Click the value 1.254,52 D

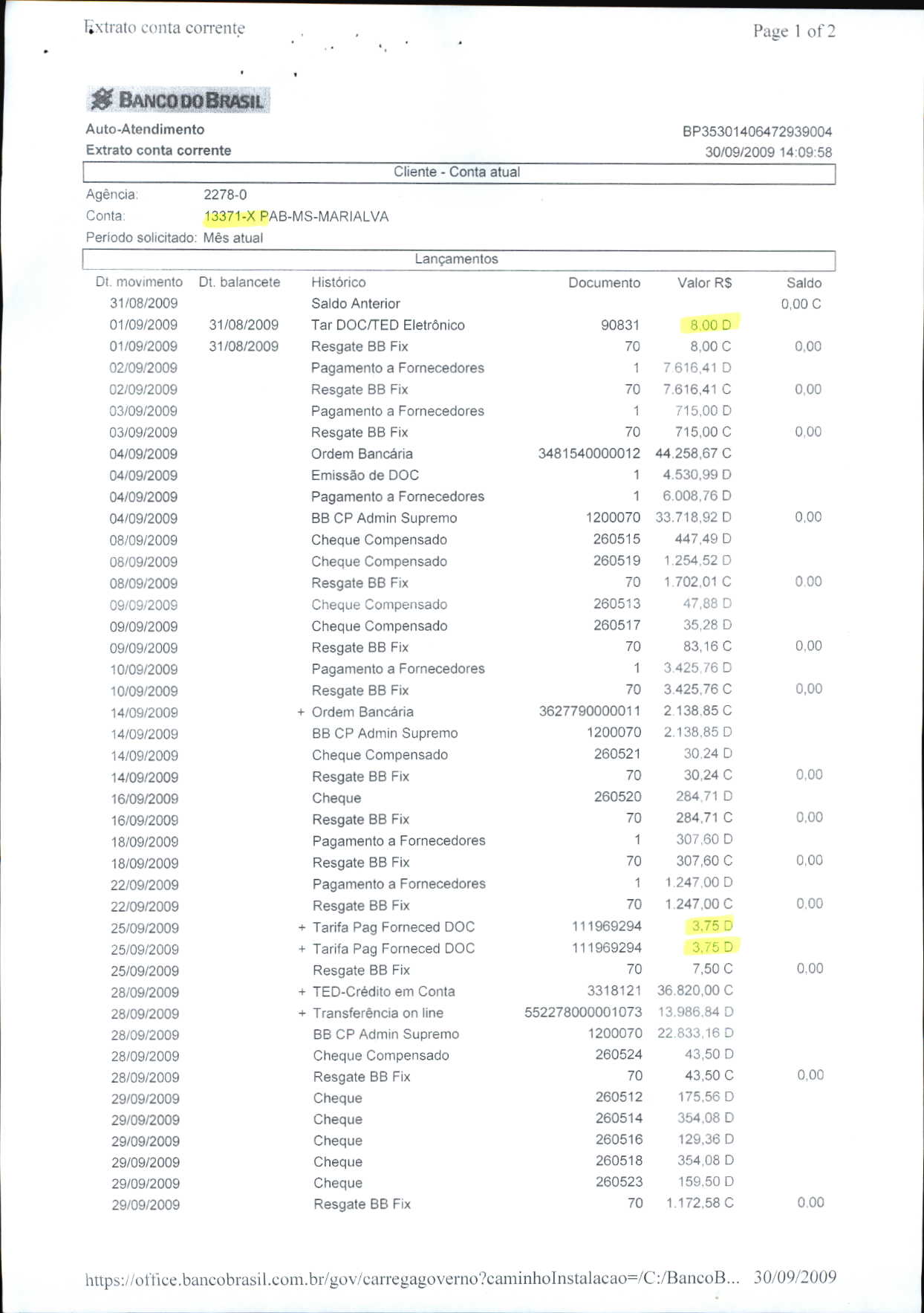(x=697, y=561)
